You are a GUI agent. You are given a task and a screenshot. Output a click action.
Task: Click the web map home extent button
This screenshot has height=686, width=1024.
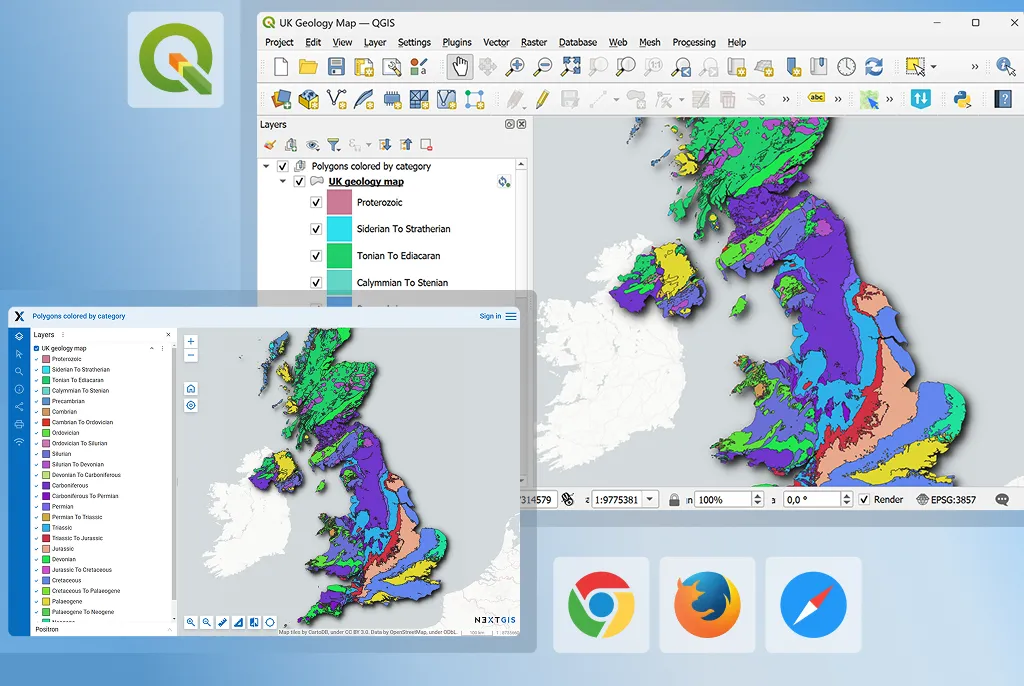pos(191,389)
